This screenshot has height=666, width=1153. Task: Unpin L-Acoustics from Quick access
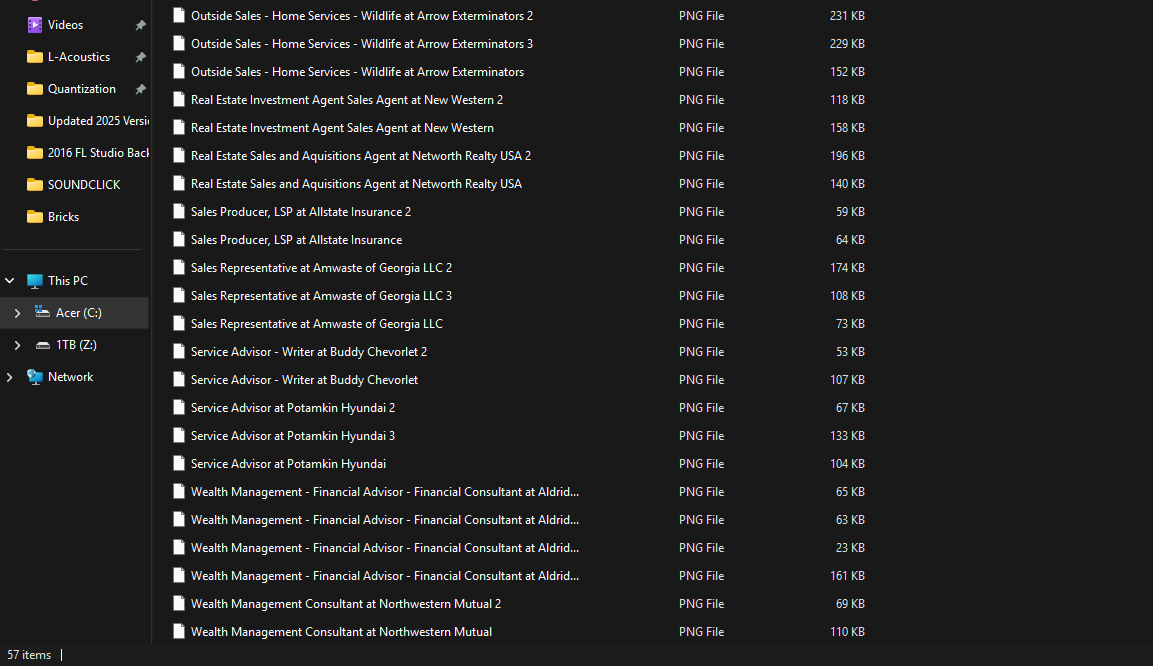click(141, 56)
